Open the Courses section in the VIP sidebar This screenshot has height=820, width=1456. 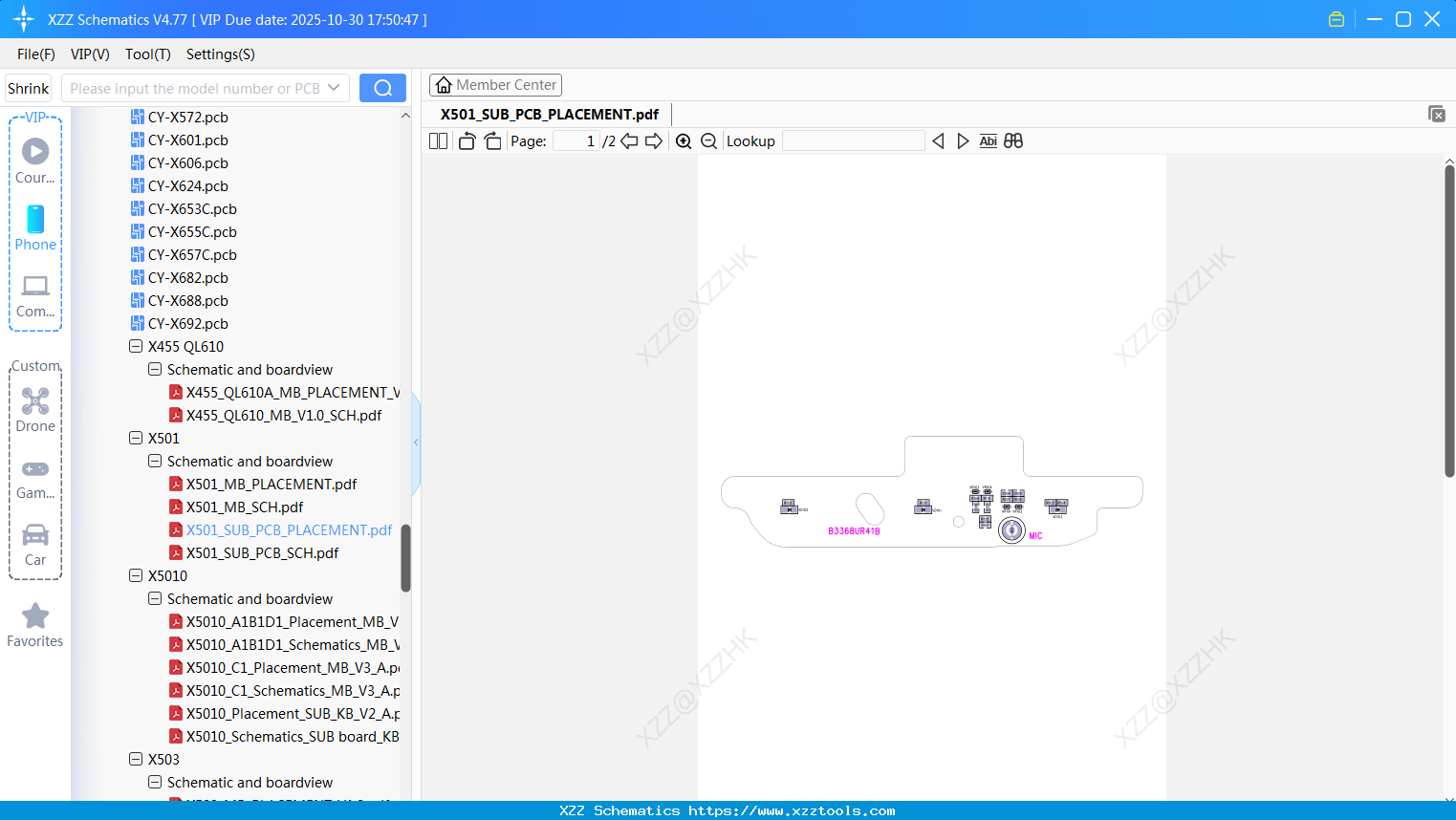click(35, 162)
